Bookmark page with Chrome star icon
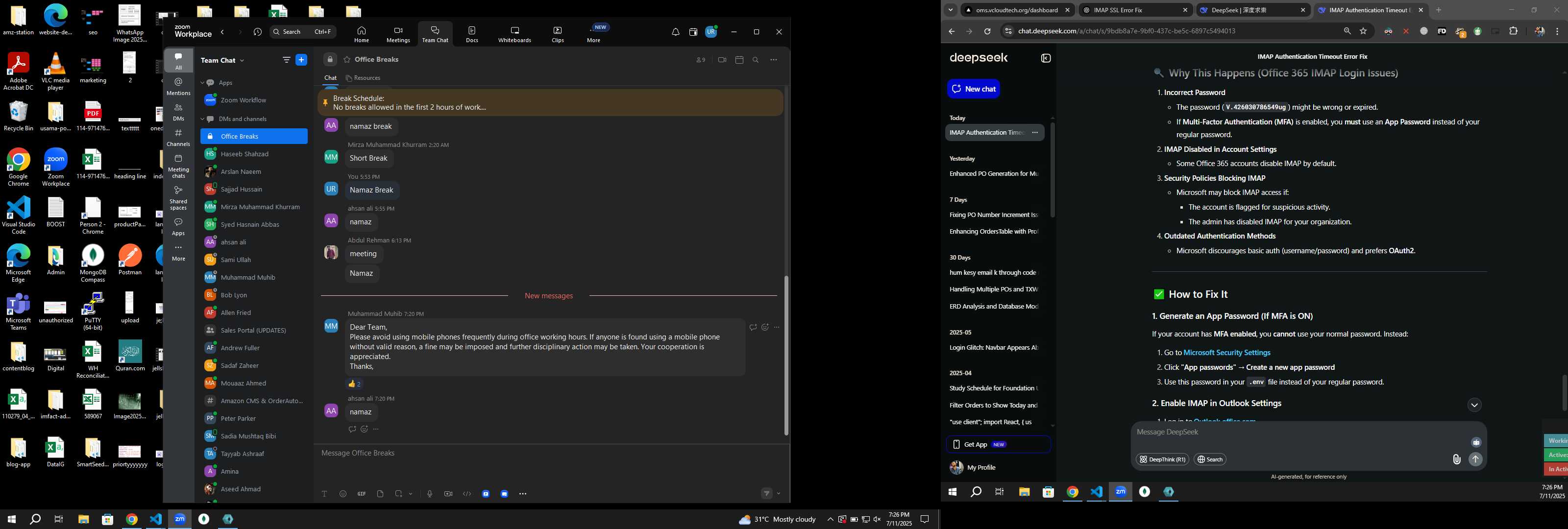The height and width of the screenshot is (529, 1568). tap(1364, 31)
